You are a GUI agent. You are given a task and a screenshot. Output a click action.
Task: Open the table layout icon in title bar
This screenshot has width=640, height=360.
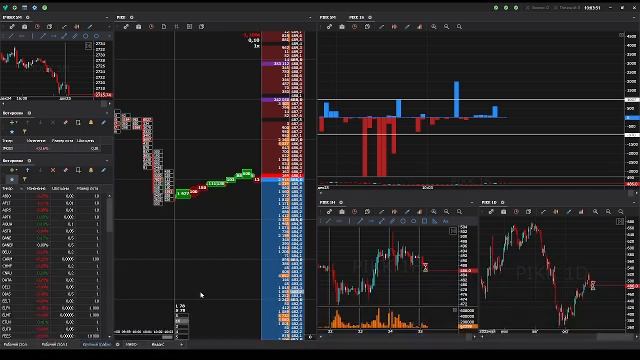[24, 7]
